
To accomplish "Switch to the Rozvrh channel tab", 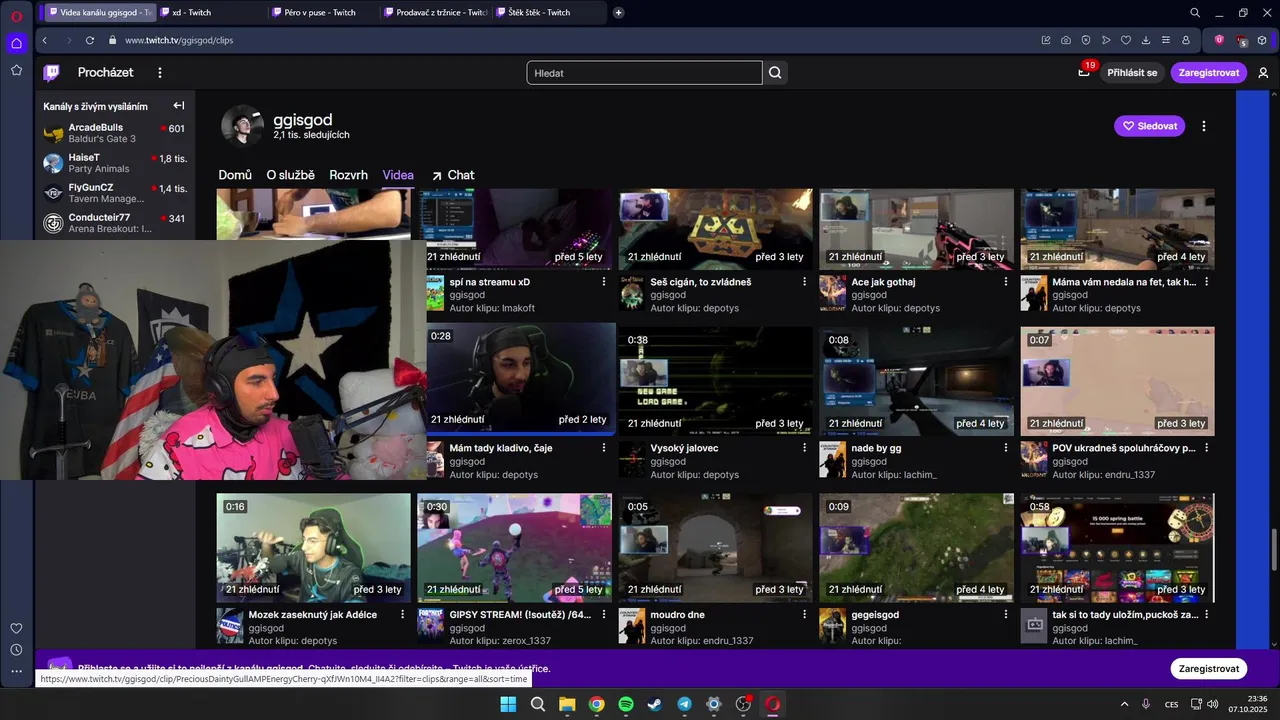I will [348, 175].
